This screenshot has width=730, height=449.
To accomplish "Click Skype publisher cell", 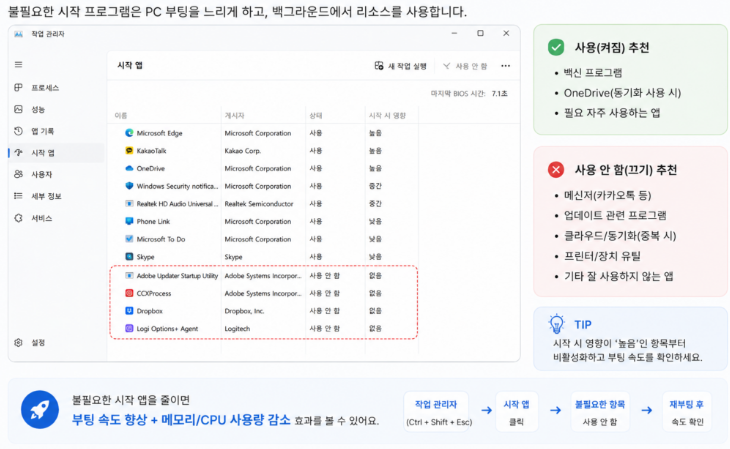I will [x=233, y=257].
